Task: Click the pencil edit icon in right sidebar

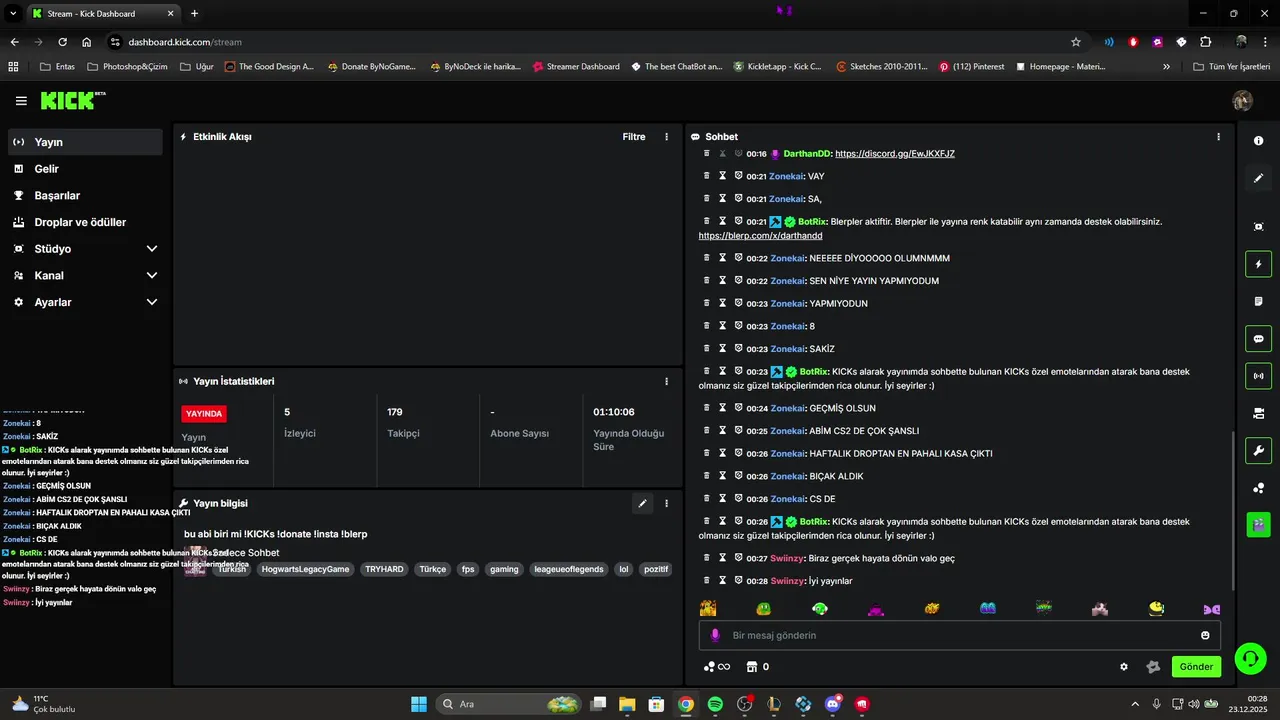Action: tap(1258, 178)
